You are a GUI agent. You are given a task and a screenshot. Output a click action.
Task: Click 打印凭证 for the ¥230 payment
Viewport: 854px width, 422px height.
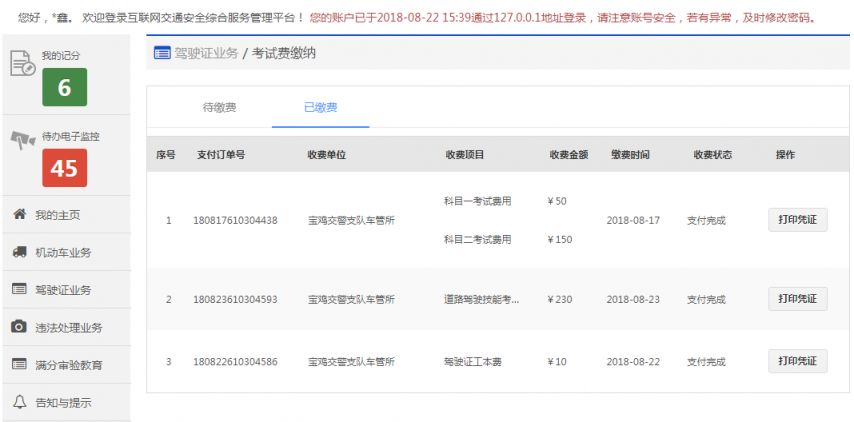tap(797, 299)
